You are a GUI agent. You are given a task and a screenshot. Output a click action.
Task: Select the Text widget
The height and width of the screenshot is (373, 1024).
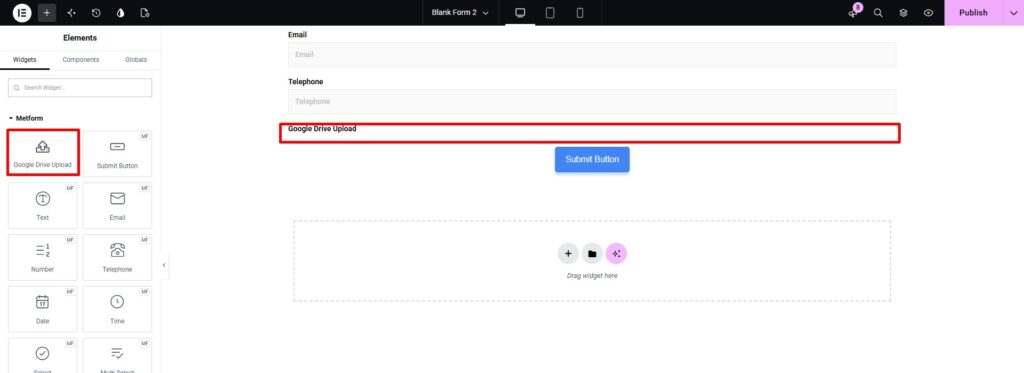[42, 205]
